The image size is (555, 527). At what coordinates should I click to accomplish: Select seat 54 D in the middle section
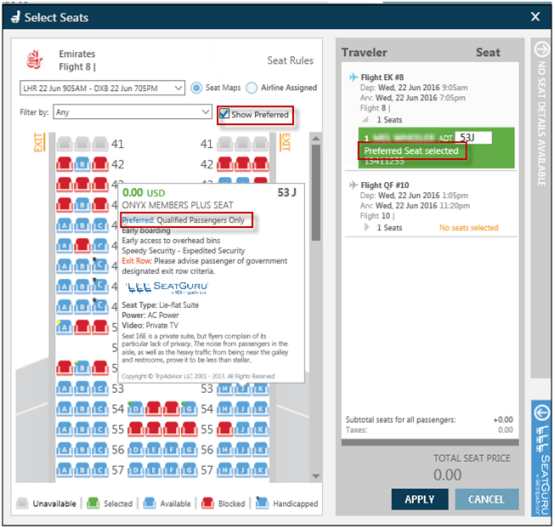tap(136, 408)
